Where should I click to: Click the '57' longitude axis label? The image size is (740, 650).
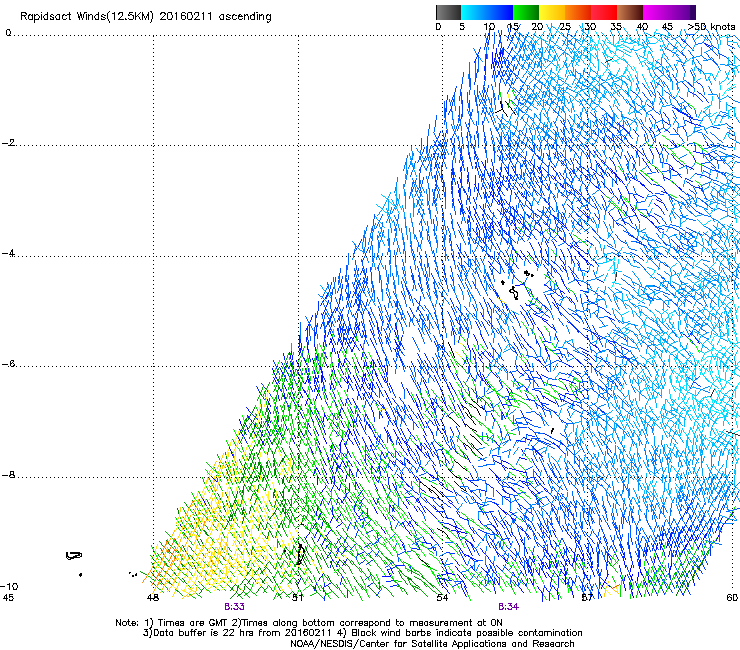coord(587,598)
